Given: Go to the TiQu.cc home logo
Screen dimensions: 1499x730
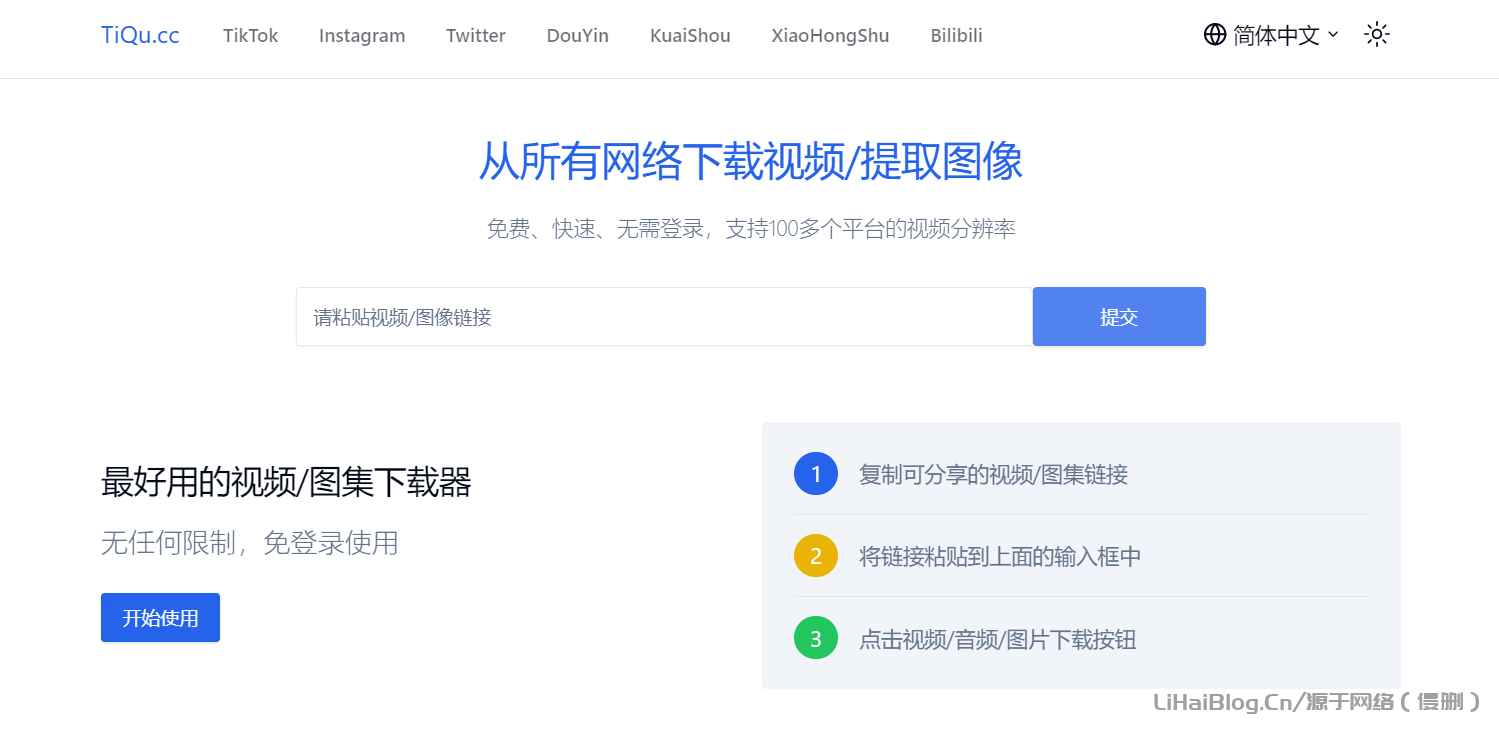Looking at the screenshot, I should pyautogui.click(x=140, y=35).
